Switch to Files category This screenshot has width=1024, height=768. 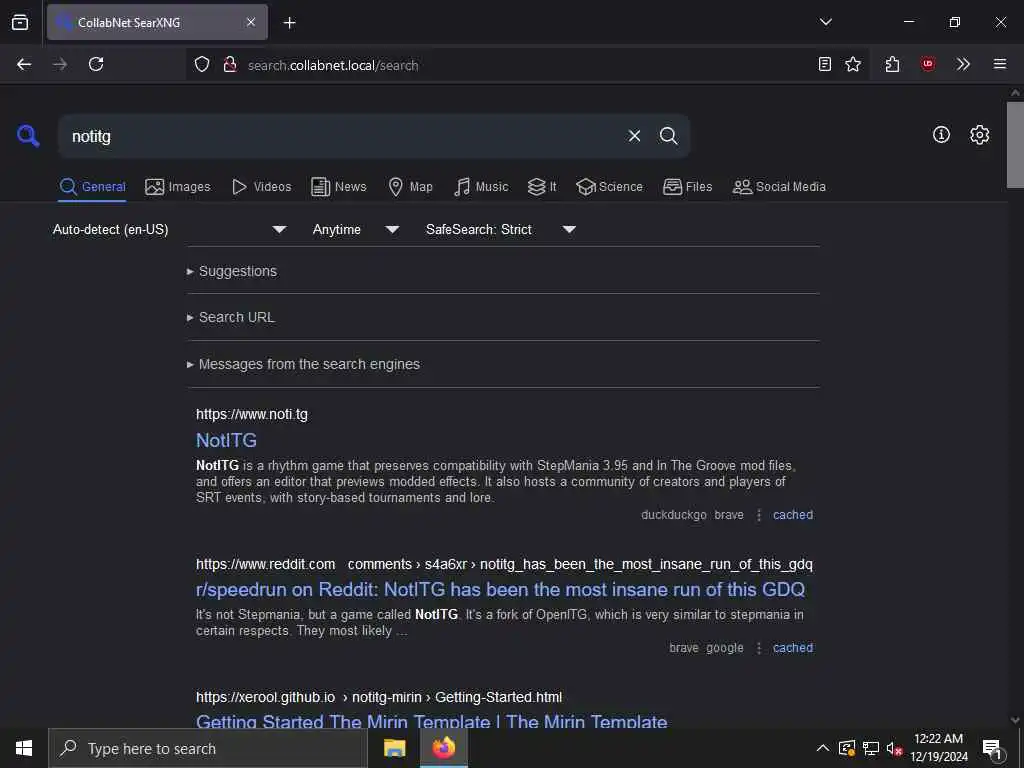687,187
